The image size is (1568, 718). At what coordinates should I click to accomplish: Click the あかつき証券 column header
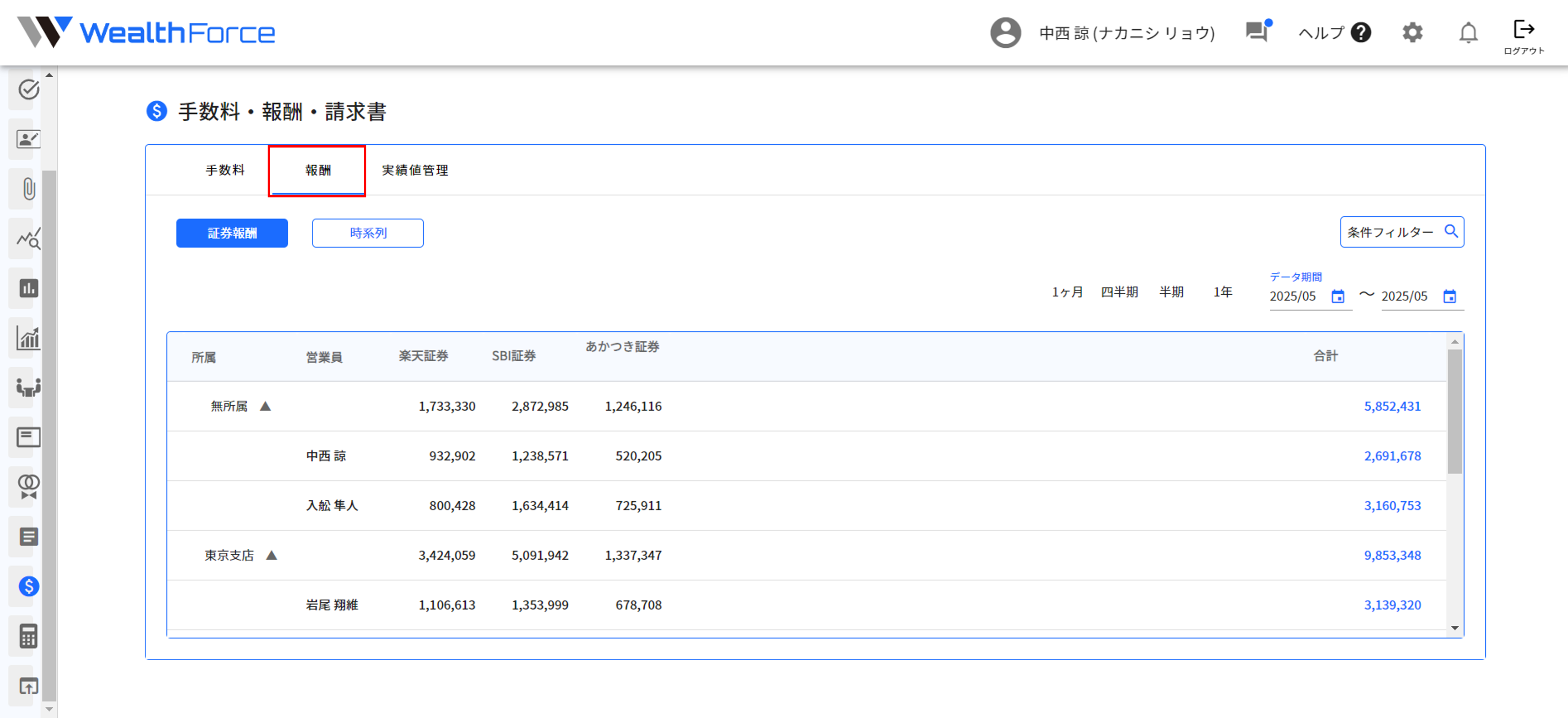[x=622, y=347]
